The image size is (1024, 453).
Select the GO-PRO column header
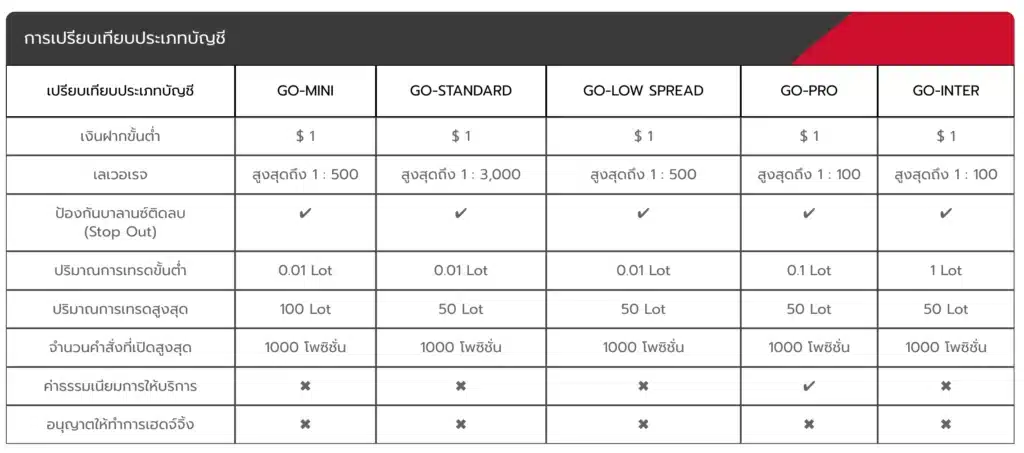point(809,91)
